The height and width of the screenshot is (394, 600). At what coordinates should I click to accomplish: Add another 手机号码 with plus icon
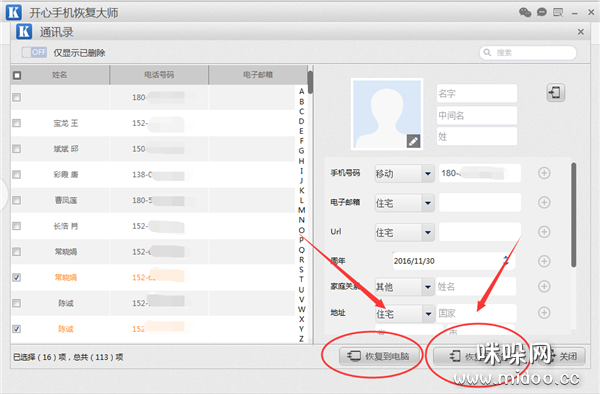tap(544, 173)
